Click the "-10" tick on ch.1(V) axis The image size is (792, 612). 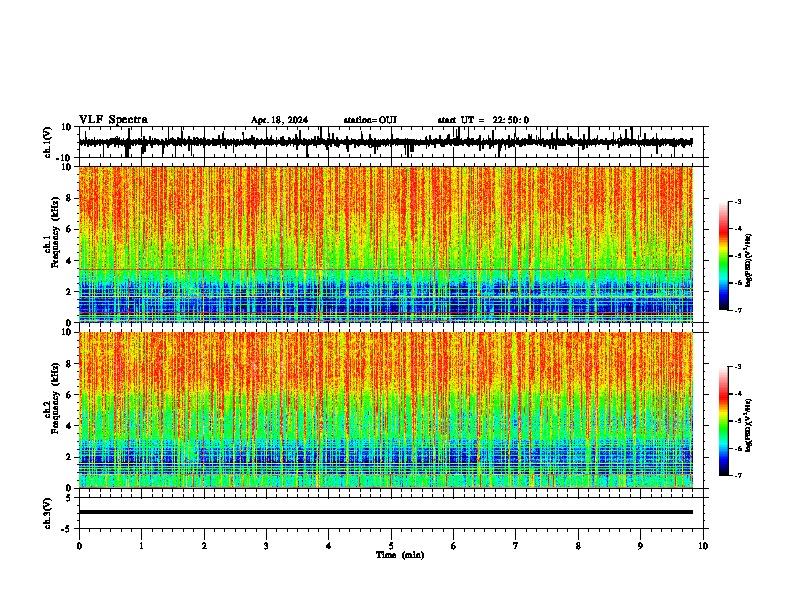pyautogui.click(x=65, y=158)
